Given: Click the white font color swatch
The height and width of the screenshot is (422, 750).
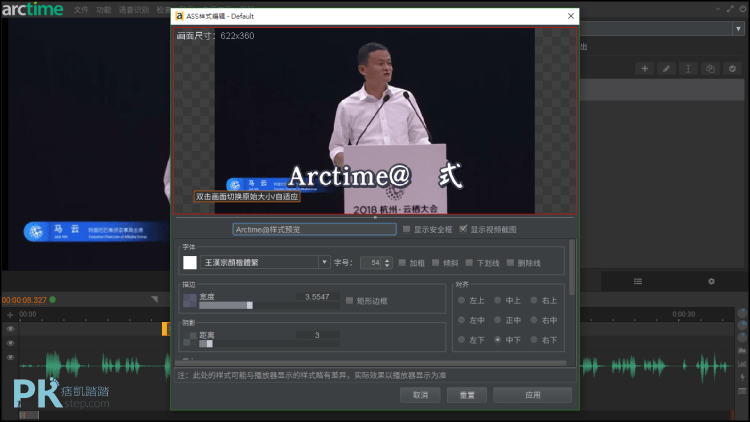Looking at the screenshot, I should point(190,263).
